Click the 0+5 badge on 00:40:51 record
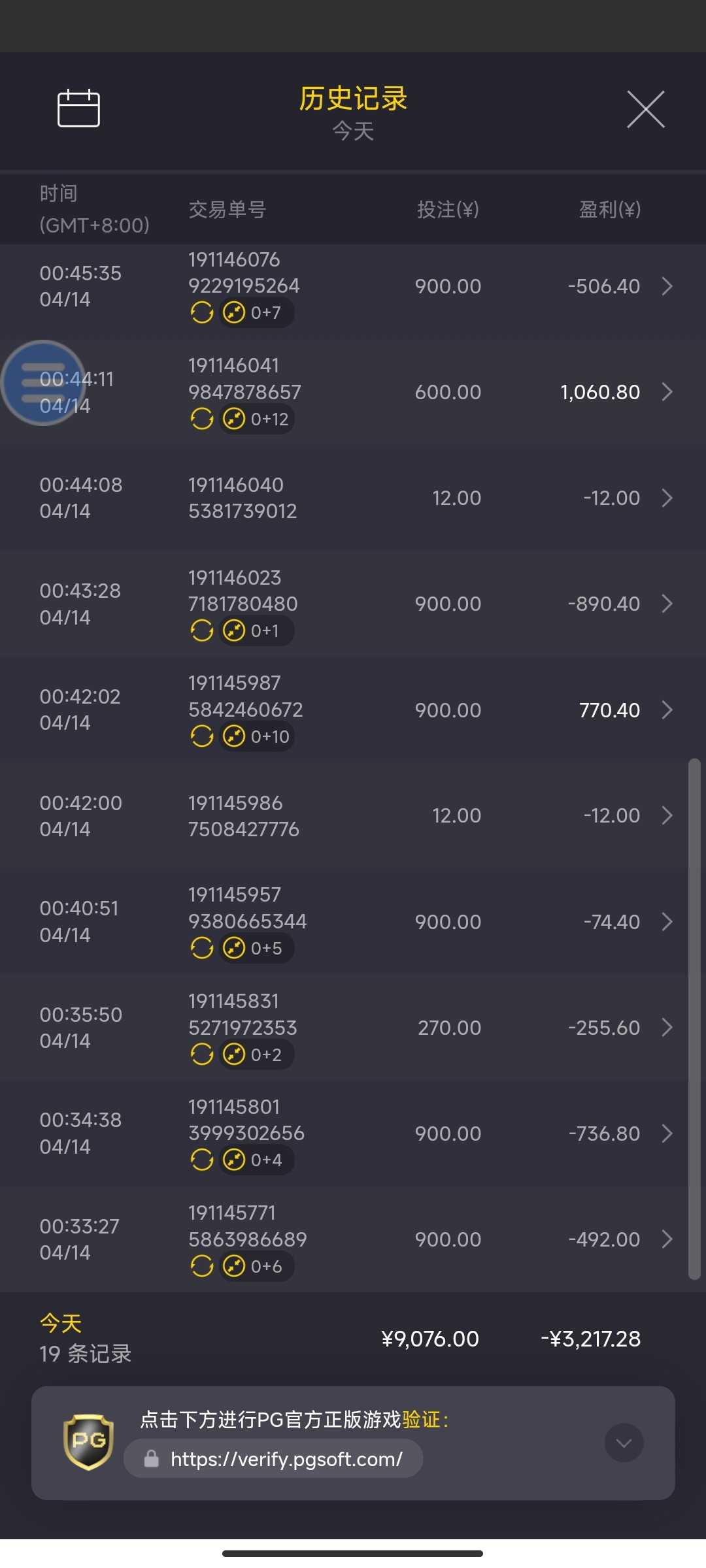 coord(256,948)
